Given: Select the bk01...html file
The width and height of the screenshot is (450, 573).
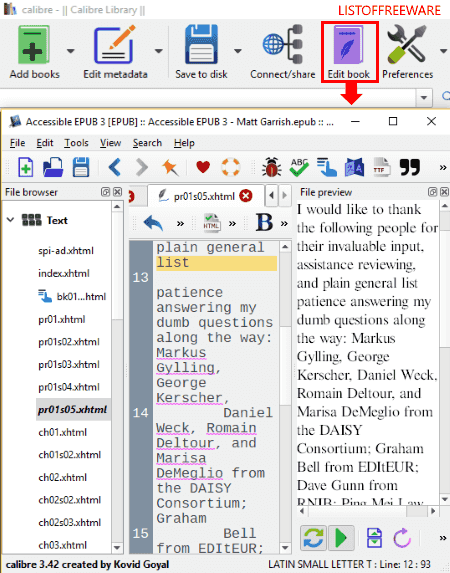Looking at the screenshot, I should [72, 296].
